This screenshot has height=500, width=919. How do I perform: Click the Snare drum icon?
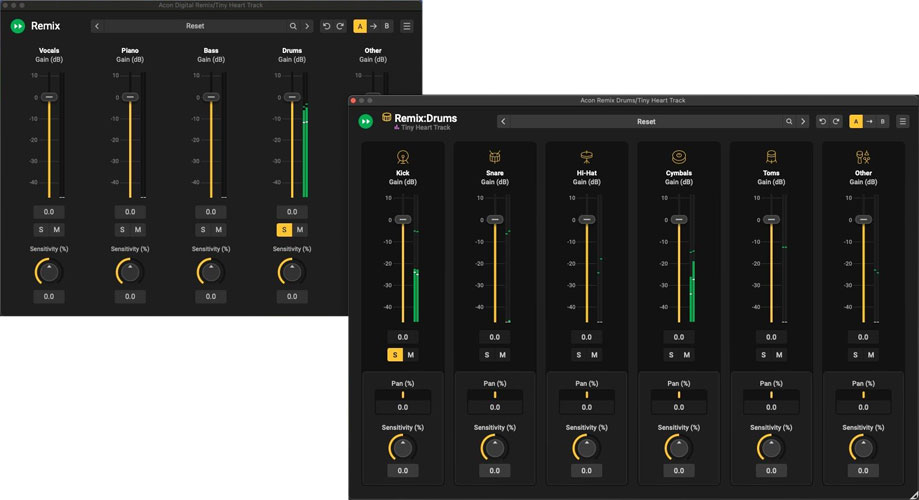tap(494, 157)
